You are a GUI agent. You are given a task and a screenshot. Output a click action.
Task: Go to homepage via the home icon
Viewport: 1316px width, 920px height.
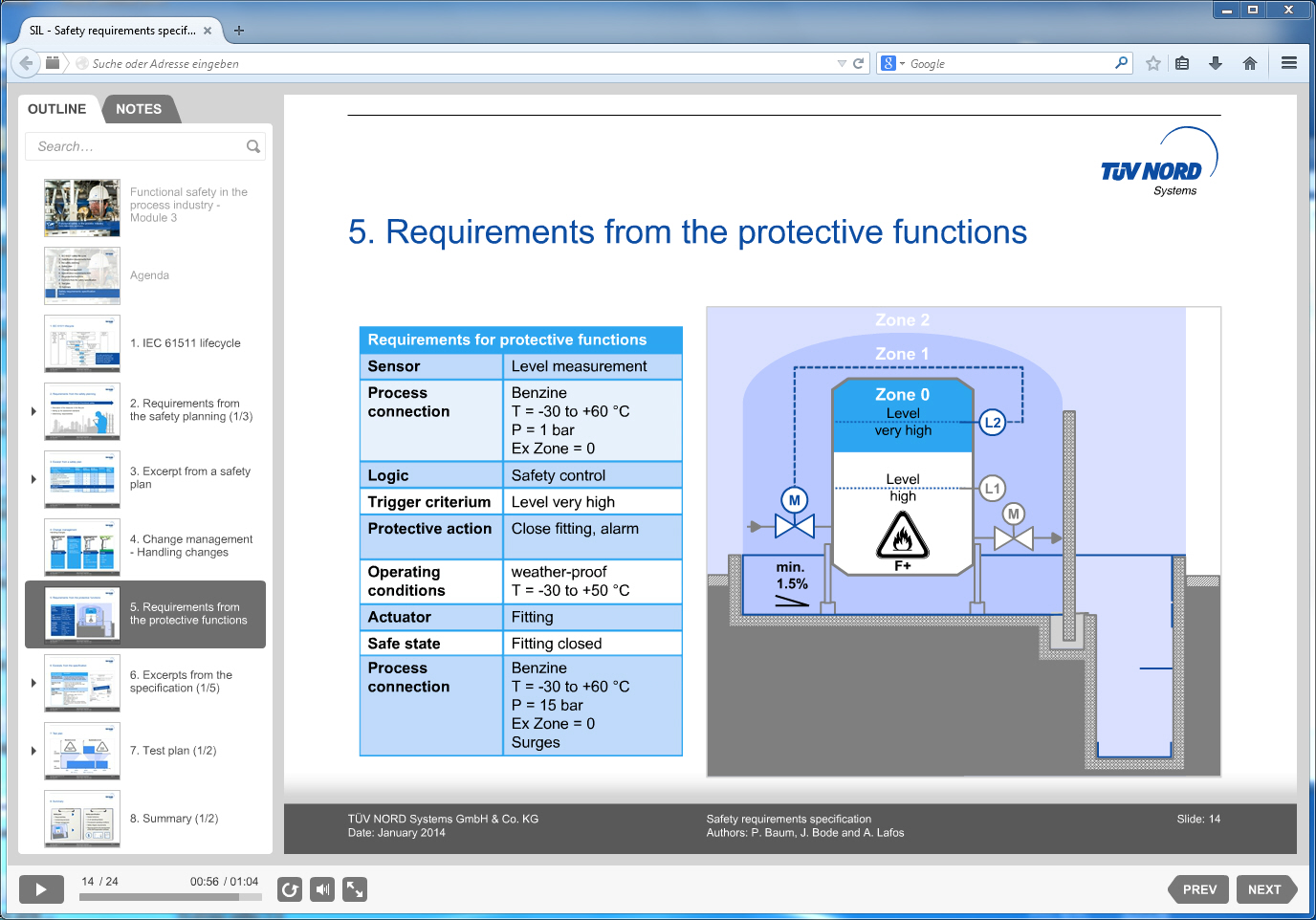pyautogui.click(x=1249, y=63)
